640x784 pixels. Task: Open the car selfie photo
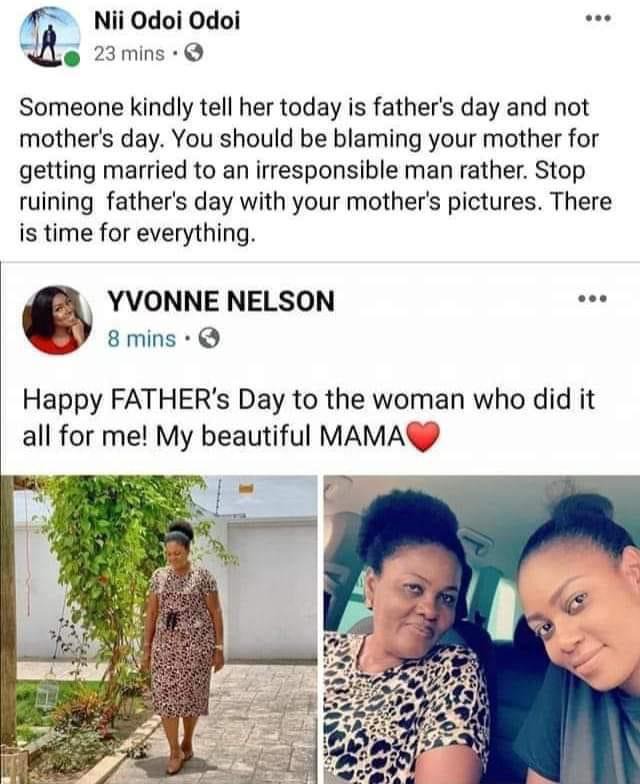pyautogui.click(x=481, y=629)
